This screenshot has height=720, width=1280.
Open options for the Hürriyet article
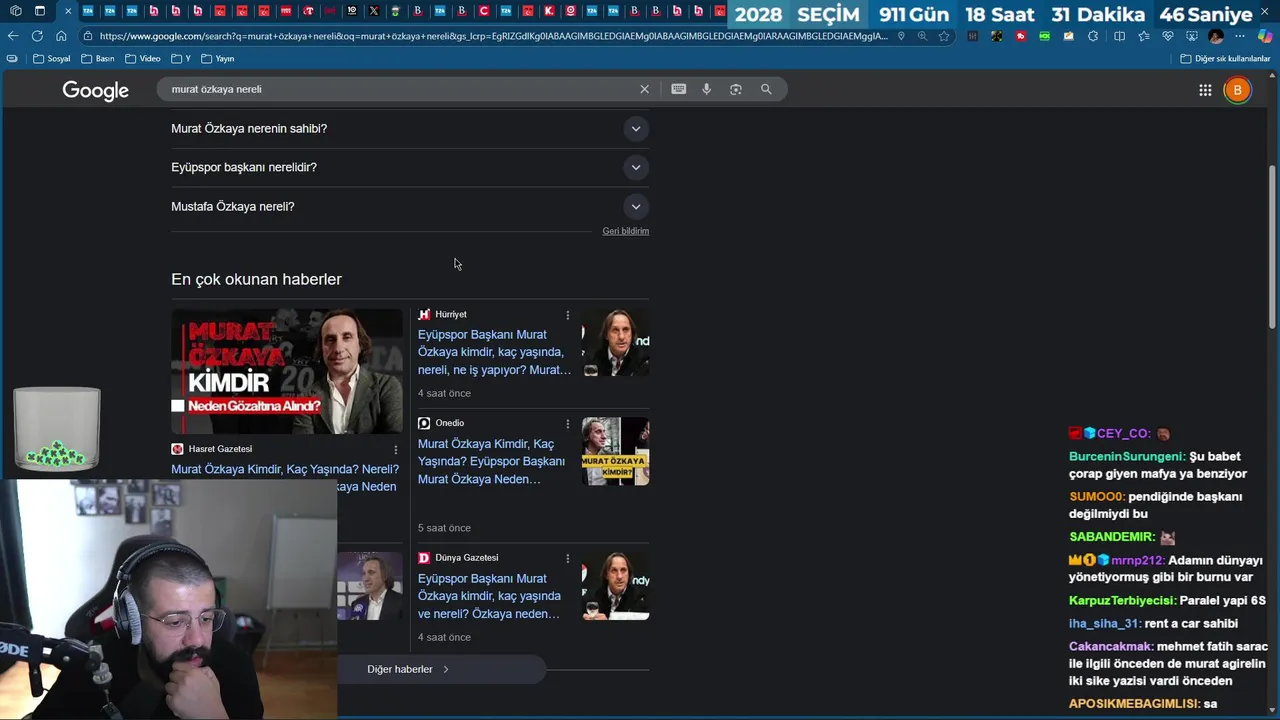(x=568, y=315)
